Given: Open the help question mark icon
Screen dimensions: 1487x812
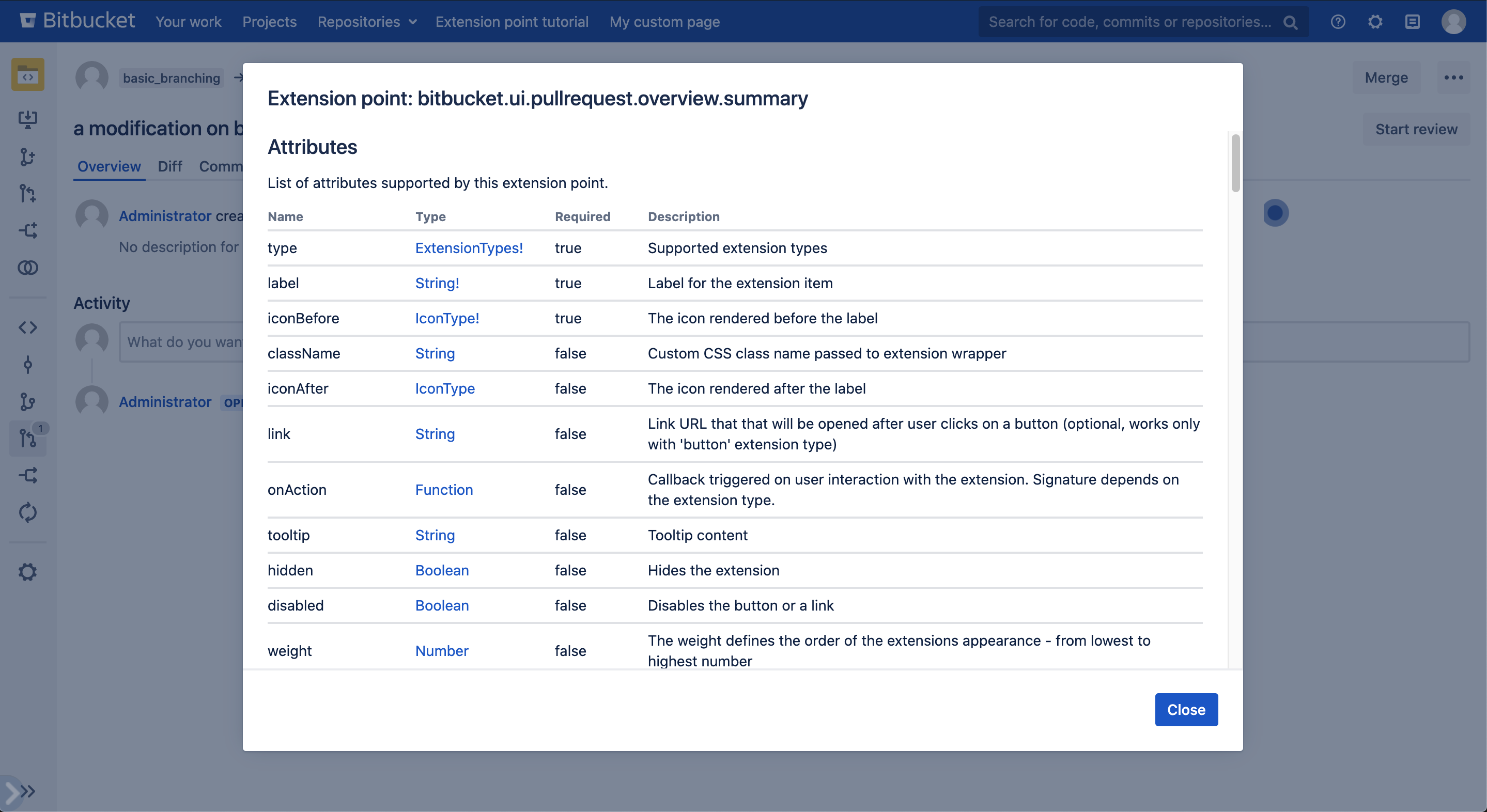Looking at the screenshot, I should 1338,22.
